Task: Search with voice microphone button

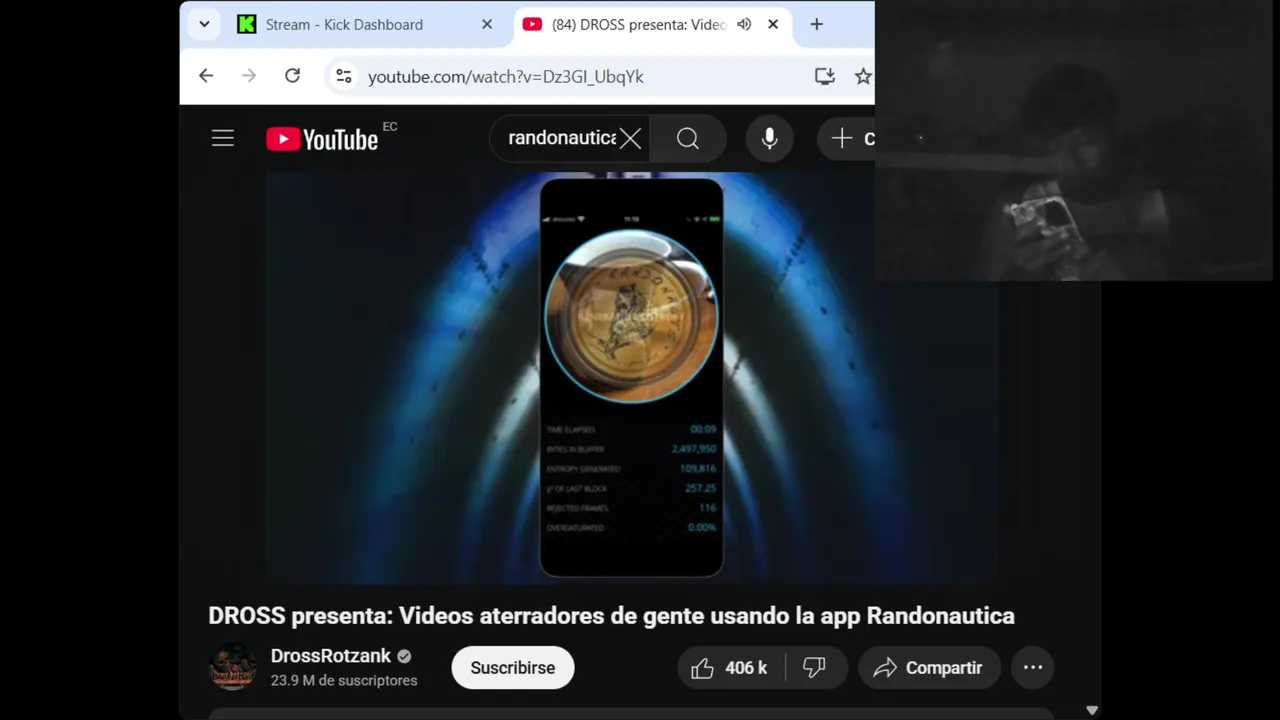Action: point(769,138)
